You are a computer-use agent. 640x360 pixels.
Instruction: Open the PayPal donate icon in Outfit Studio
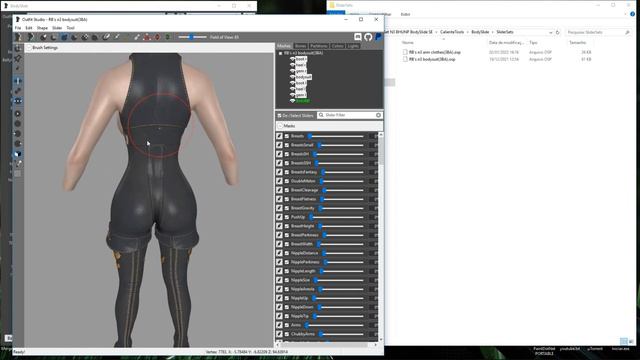click(x=378, y=37)
